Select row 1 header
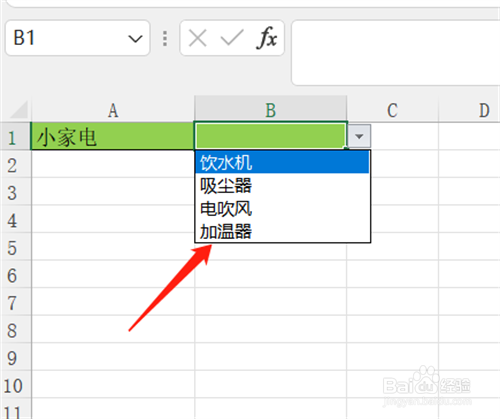The height and width of the screenshot is (419, 500). pyautogui.click(x=15, y=137)
